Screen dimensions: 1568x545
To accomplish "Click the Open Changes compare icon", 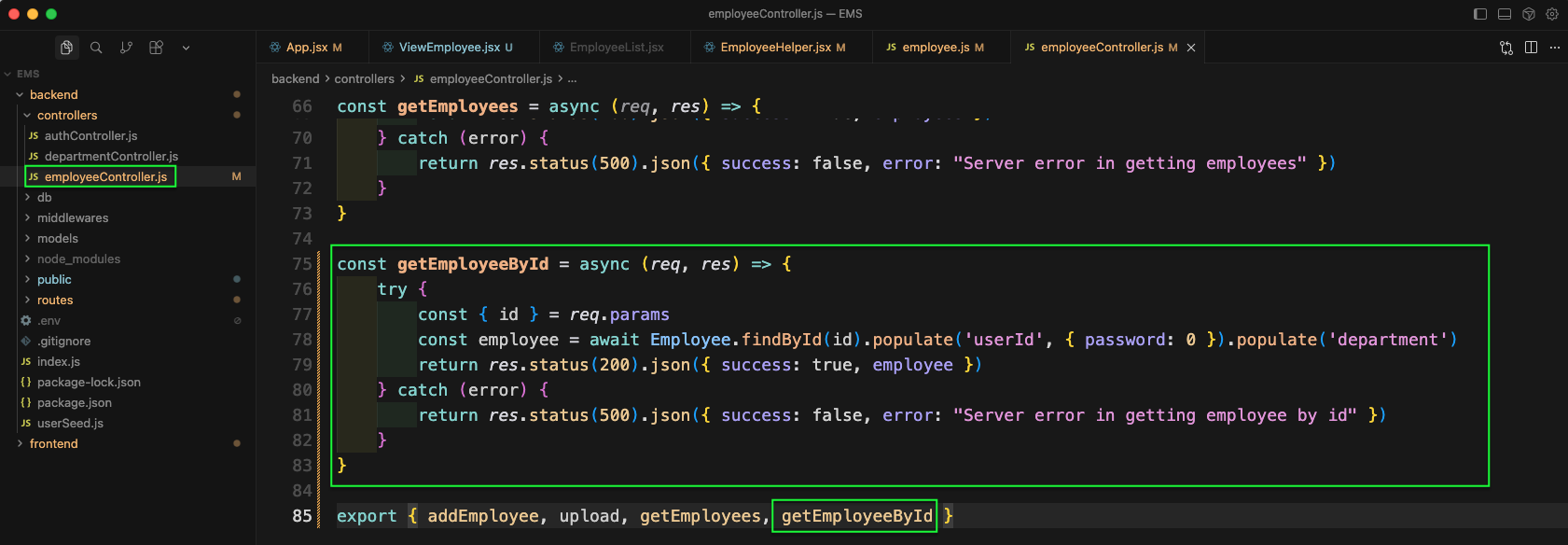I will 1506,48.
